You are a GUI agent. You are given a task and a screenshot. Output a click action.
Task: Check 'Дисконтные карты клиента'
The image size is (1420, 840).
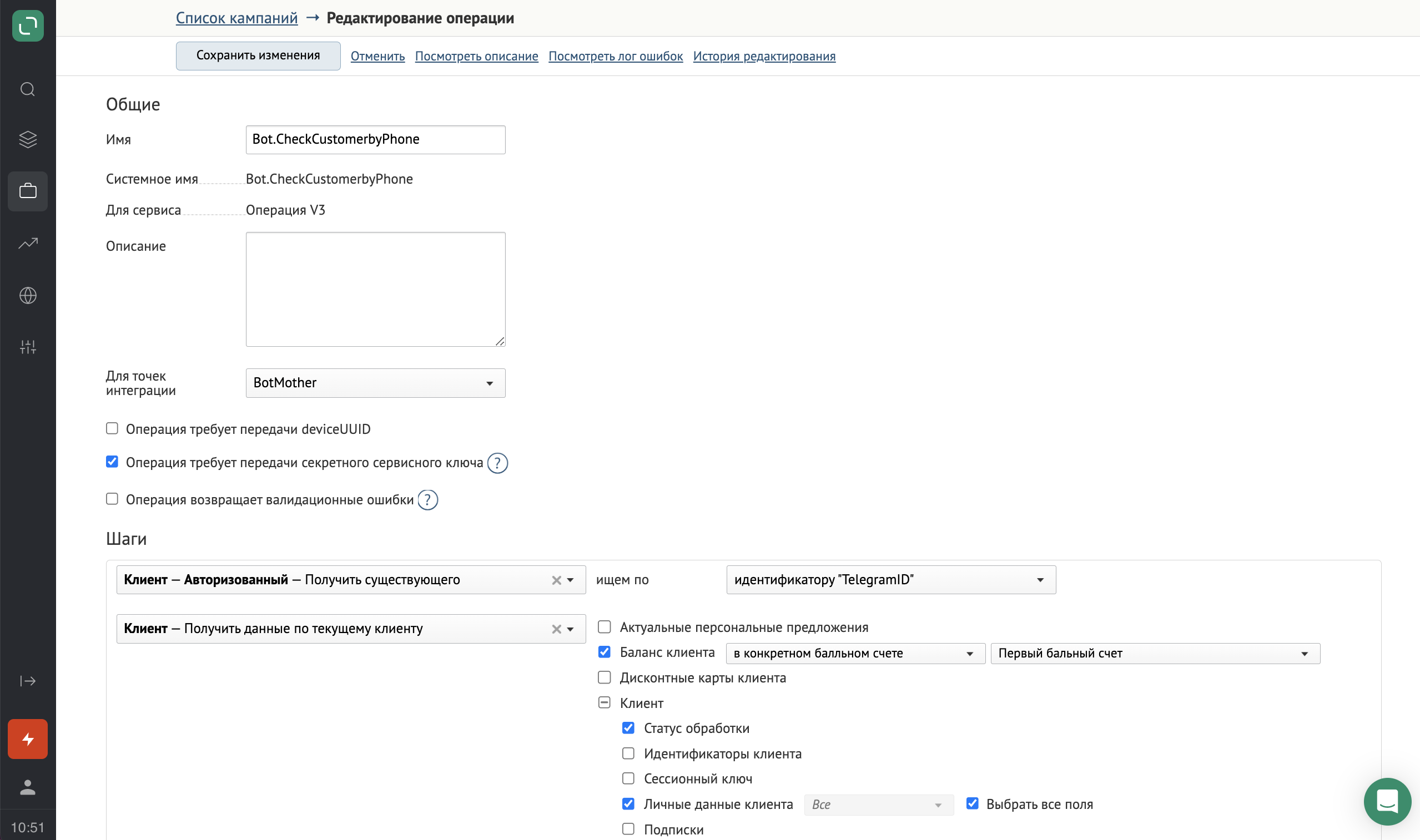point(605,677)
